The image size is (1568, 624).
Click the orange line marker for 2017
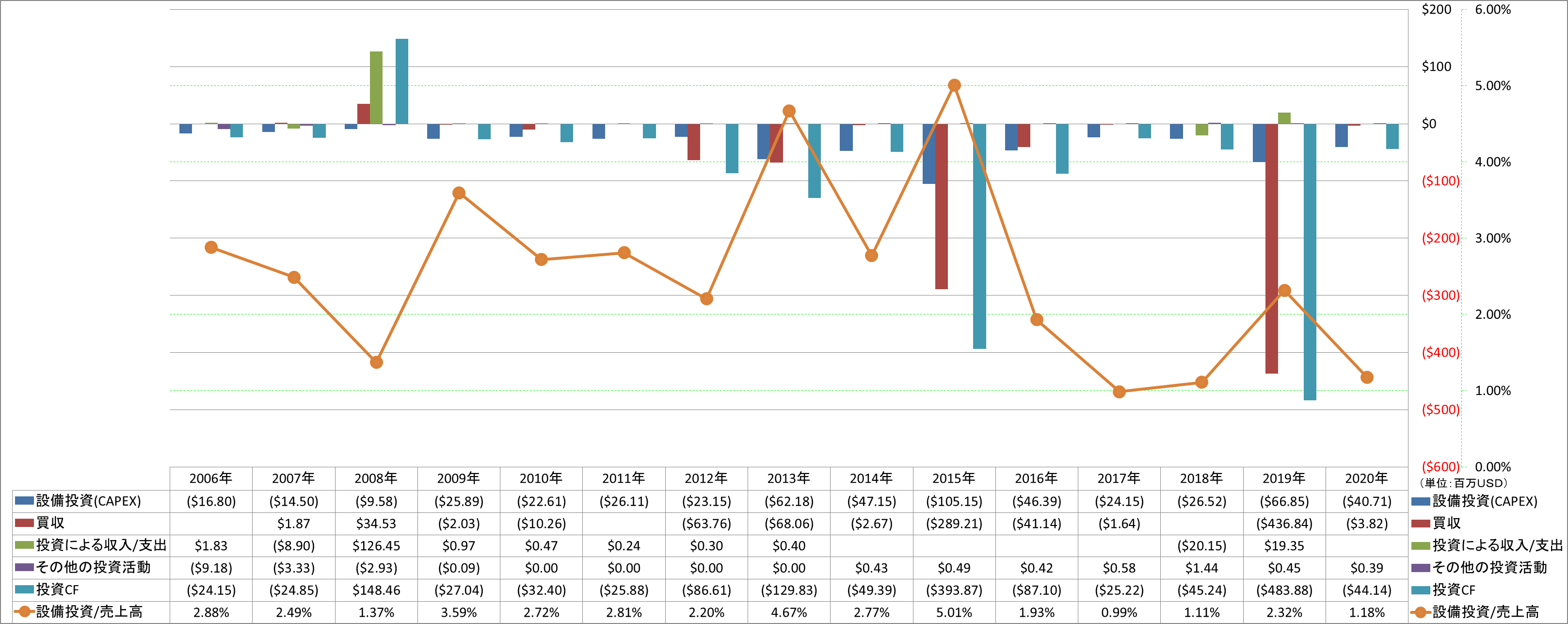(1119, 392)
